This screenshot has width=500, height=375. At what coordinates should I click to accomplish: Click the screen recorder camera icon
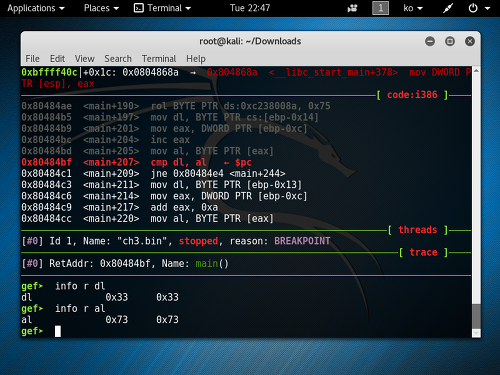352,8
